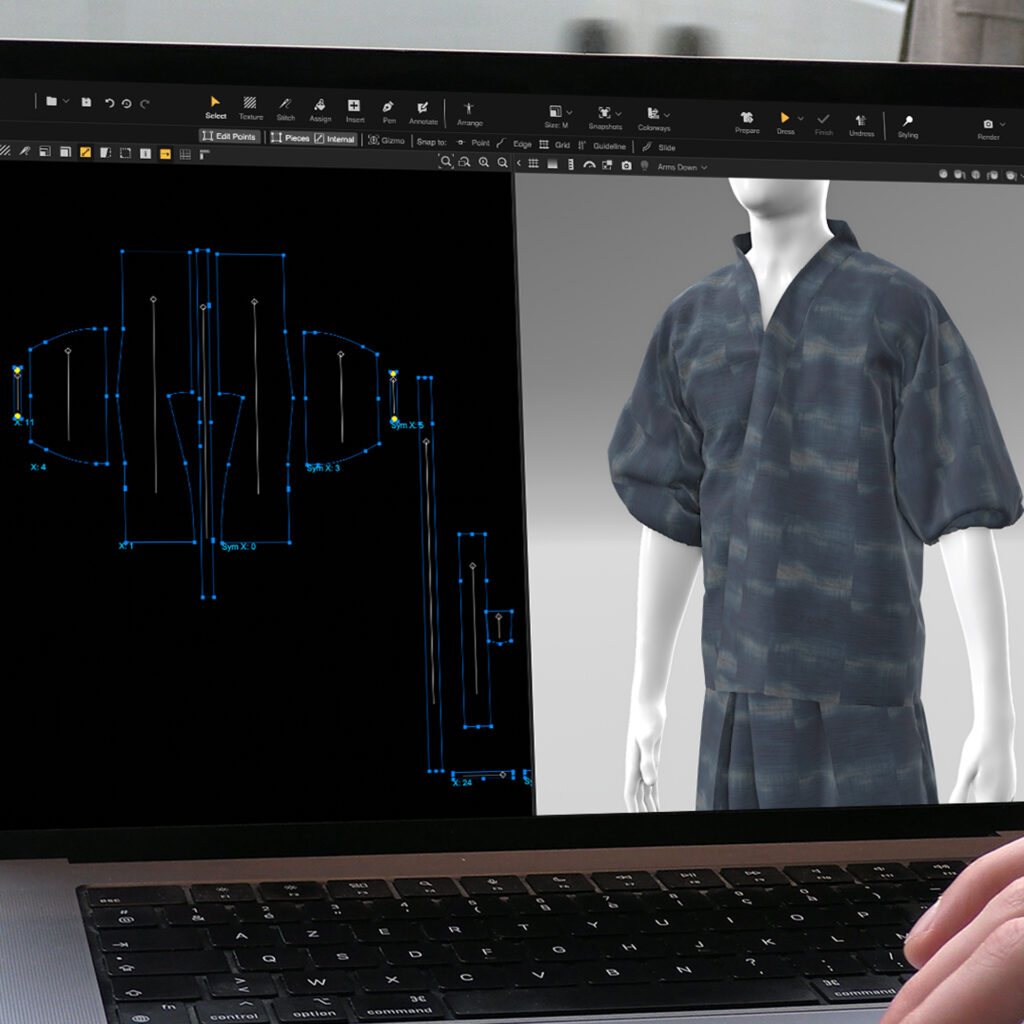Expand the folder icon dropdown arrow

click(x=66, y=102)
